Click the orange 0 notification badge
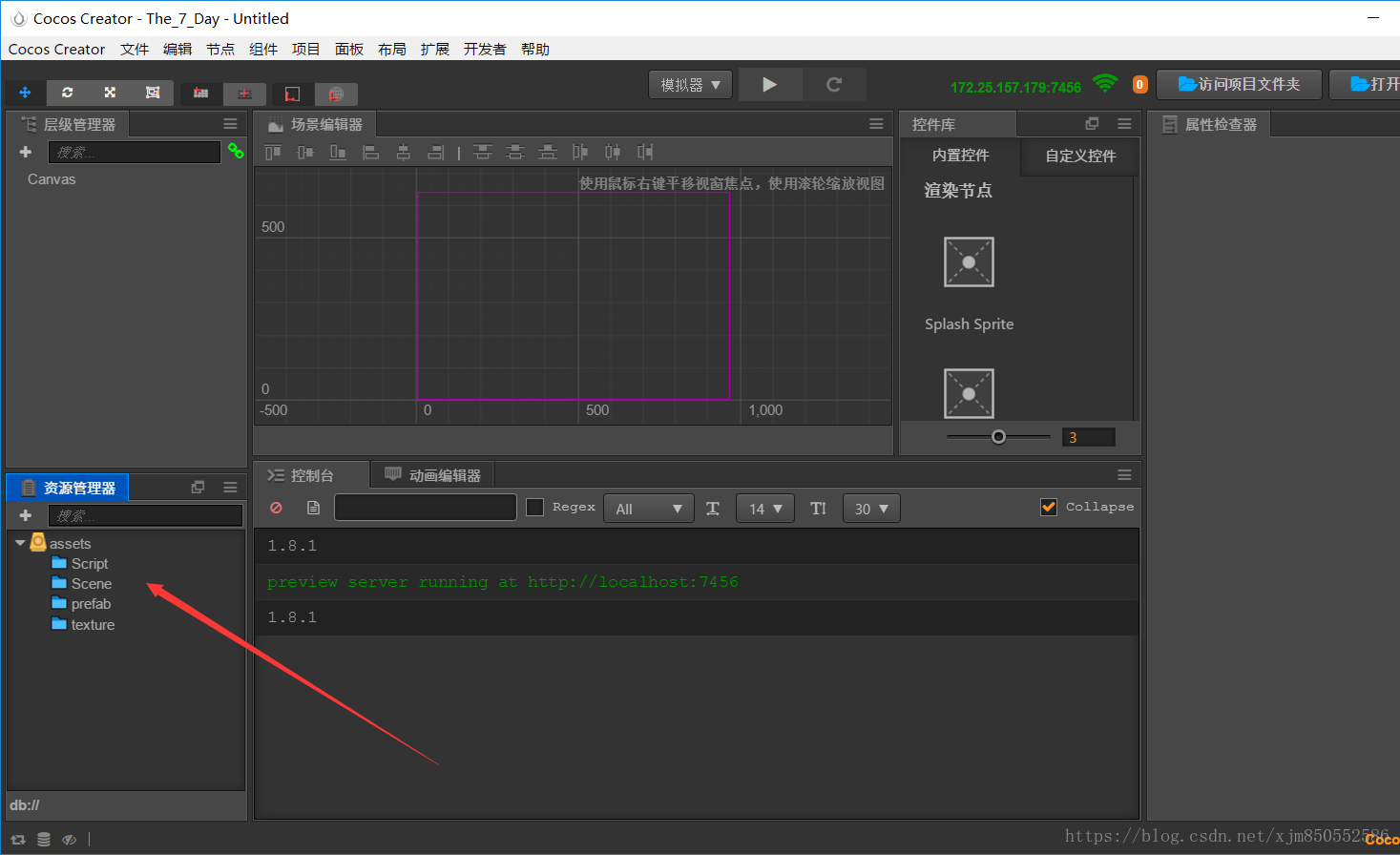This screenshot has height=855, width=1400. (1139, 85)
